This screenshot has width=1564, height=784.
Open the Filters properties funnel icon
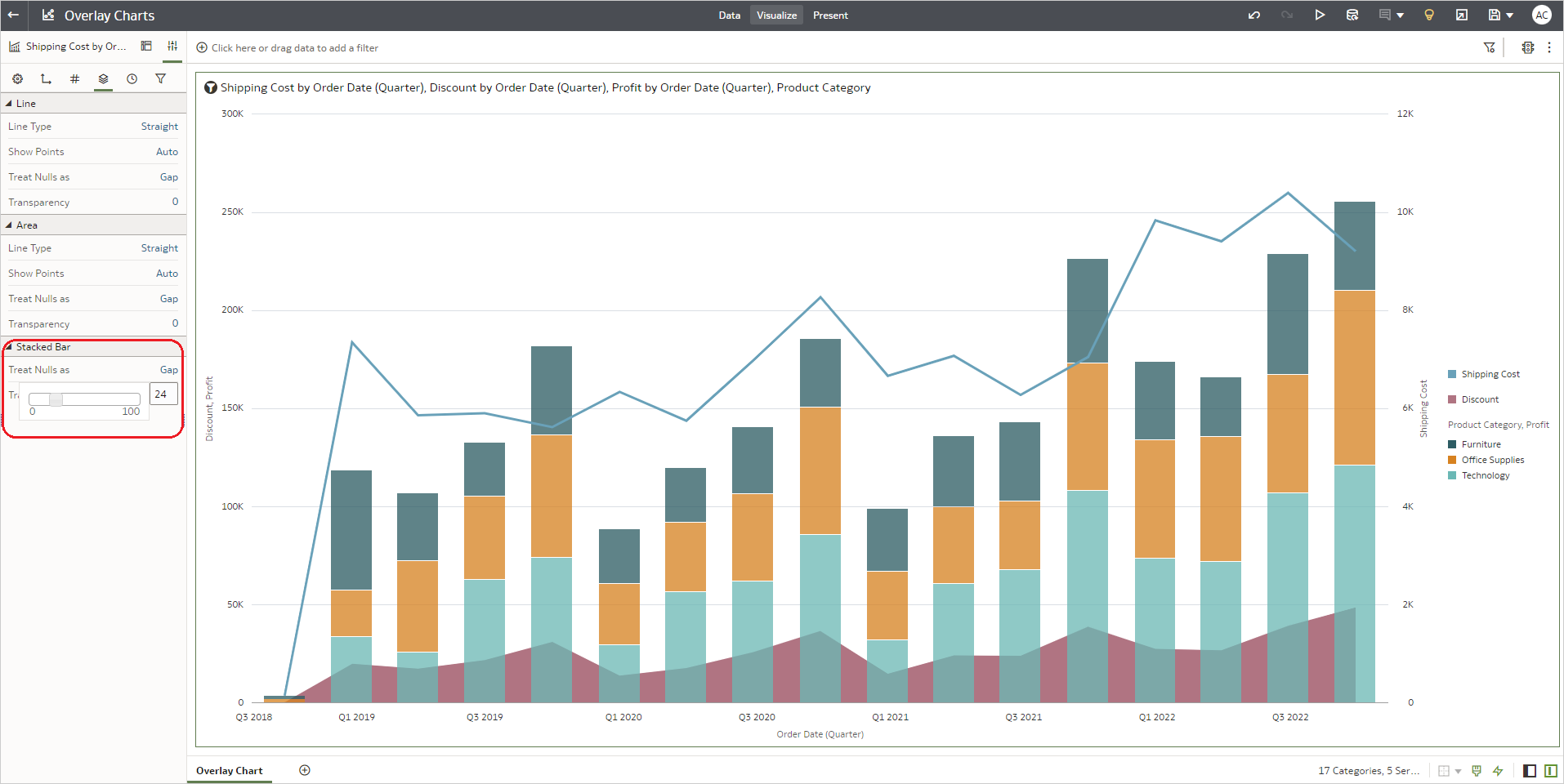160,78
